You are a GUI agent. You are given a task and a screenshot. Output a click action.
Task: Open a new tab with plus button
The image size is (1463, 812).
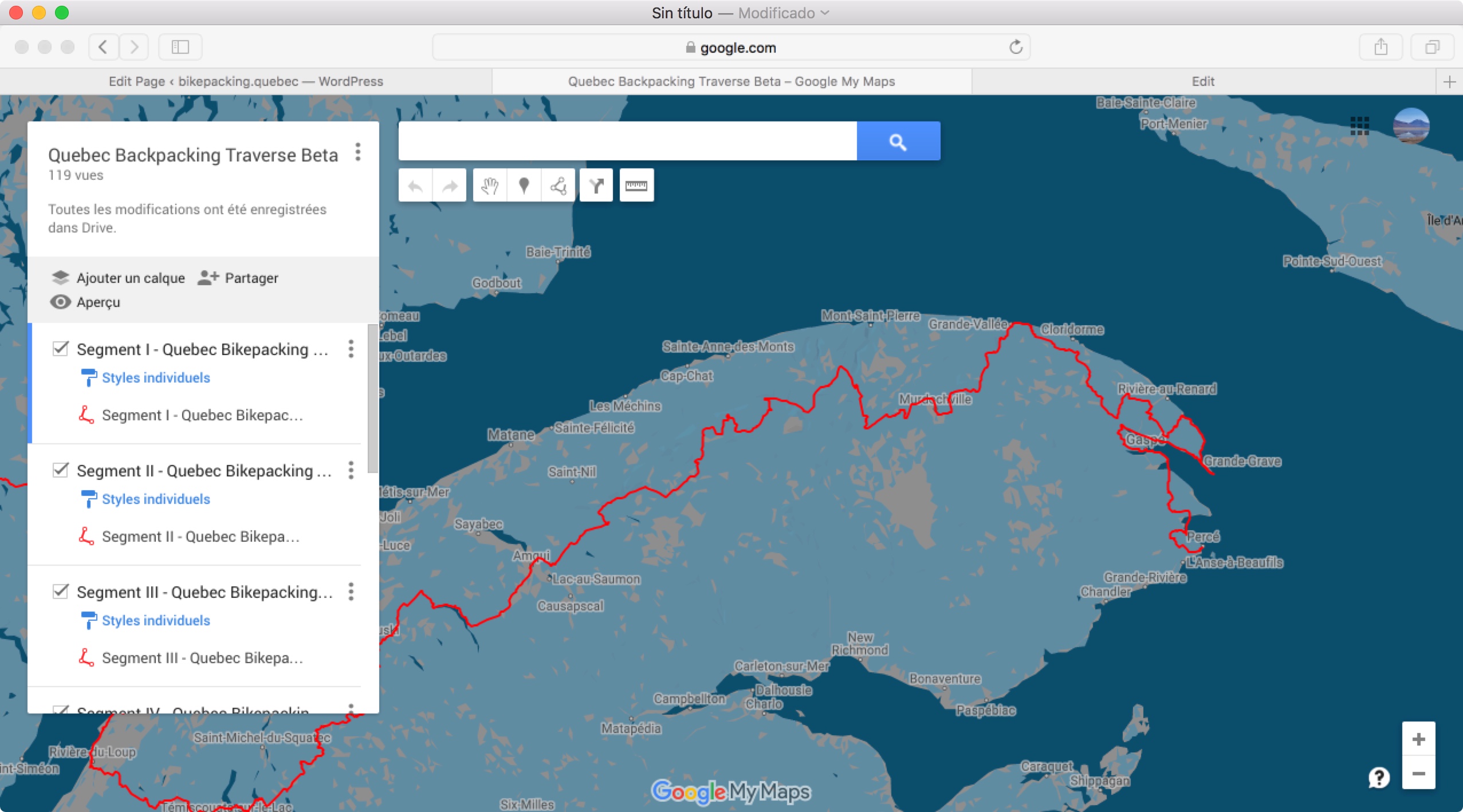pos(1449,82)
